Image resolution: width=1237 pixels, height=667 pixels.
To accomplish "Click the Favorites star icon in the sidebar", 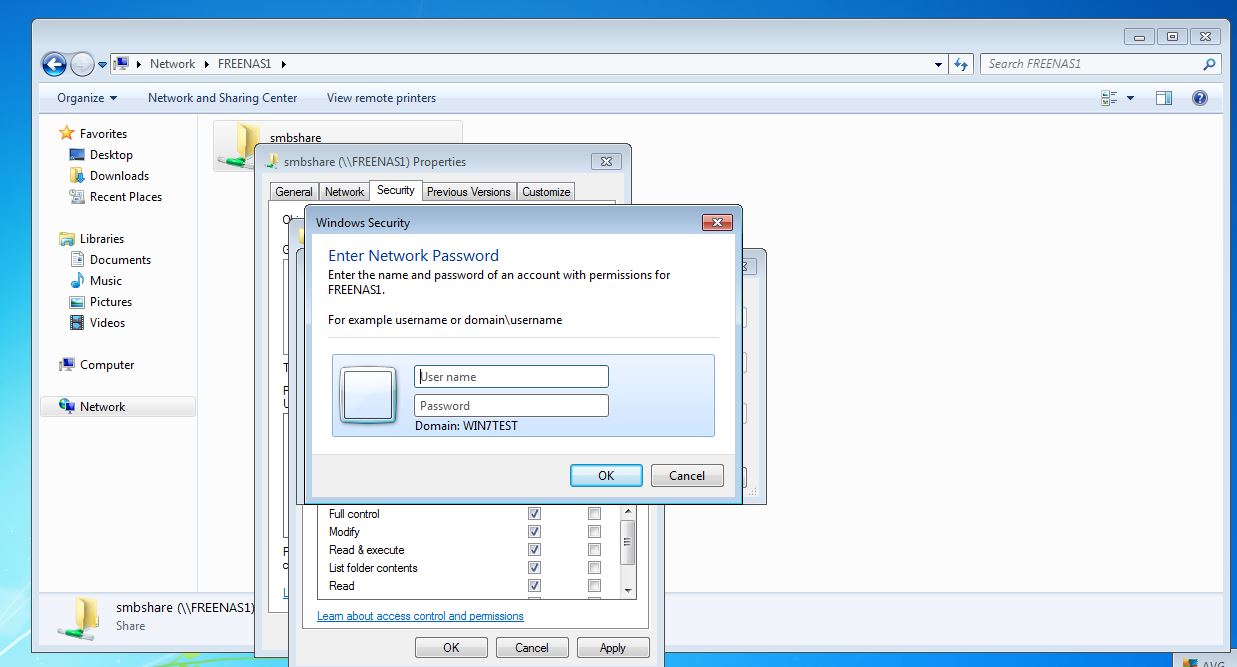I will coord(67,133).
